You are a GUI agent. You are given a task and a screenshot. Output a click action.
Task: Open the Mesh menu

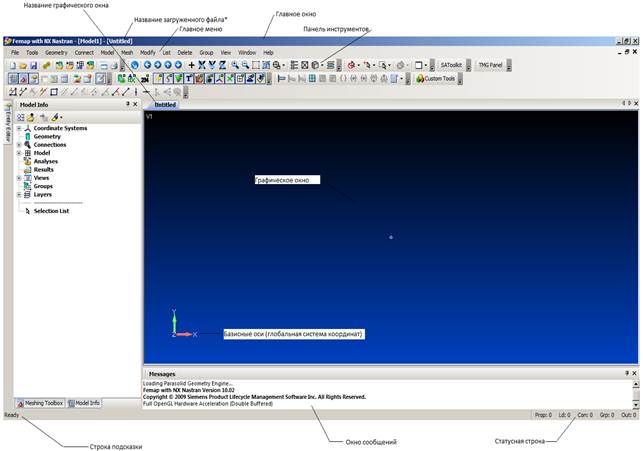pos(127,52)
